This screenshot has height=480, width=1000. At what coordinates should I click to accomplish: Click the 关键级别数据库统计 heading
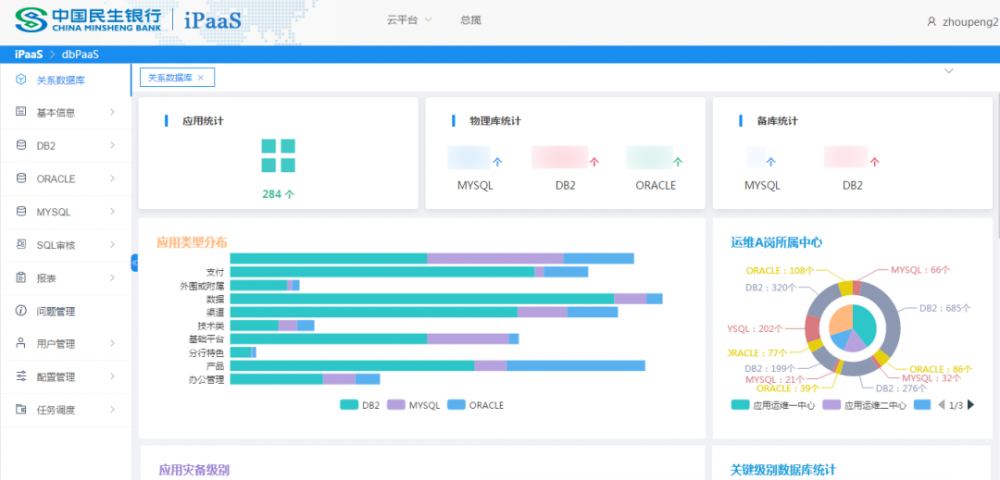[x=783, y=470]
